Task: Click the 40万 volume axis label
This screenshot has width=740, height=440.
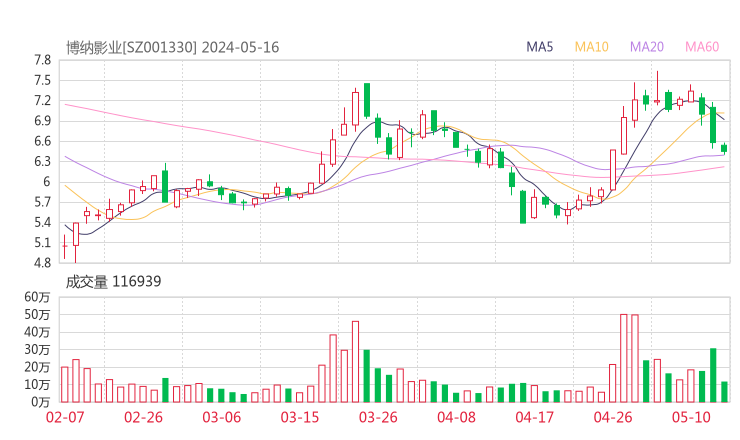Action: [x=37, y=332]
